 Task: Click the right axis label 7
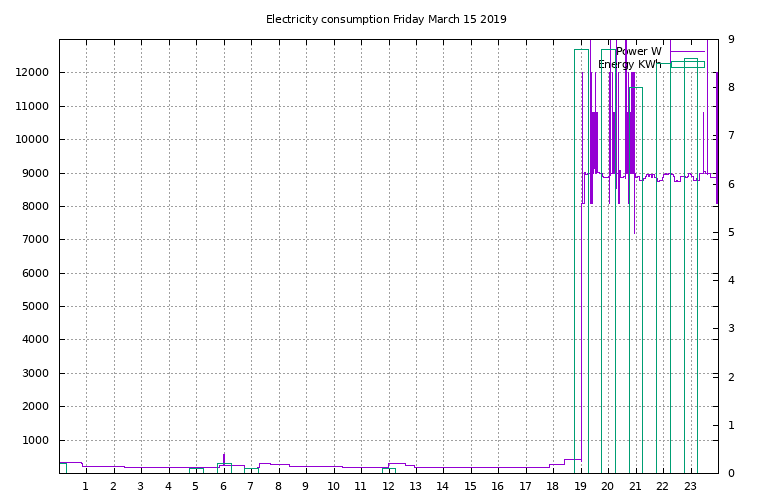pyautogui.click(x=731, y=135)
